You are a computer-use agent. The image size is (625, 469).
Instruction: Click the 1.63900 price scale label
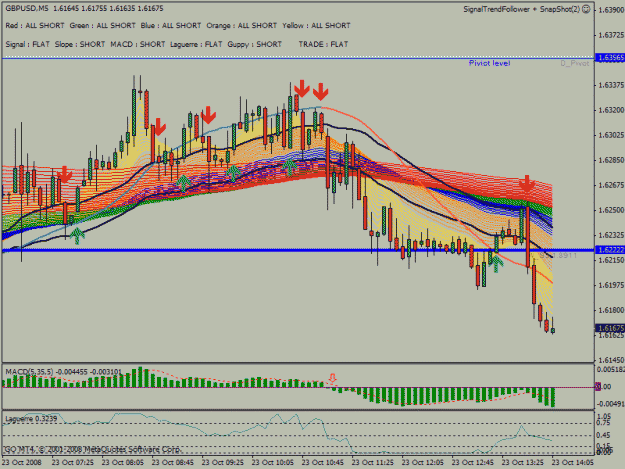[x=611, y=10]
